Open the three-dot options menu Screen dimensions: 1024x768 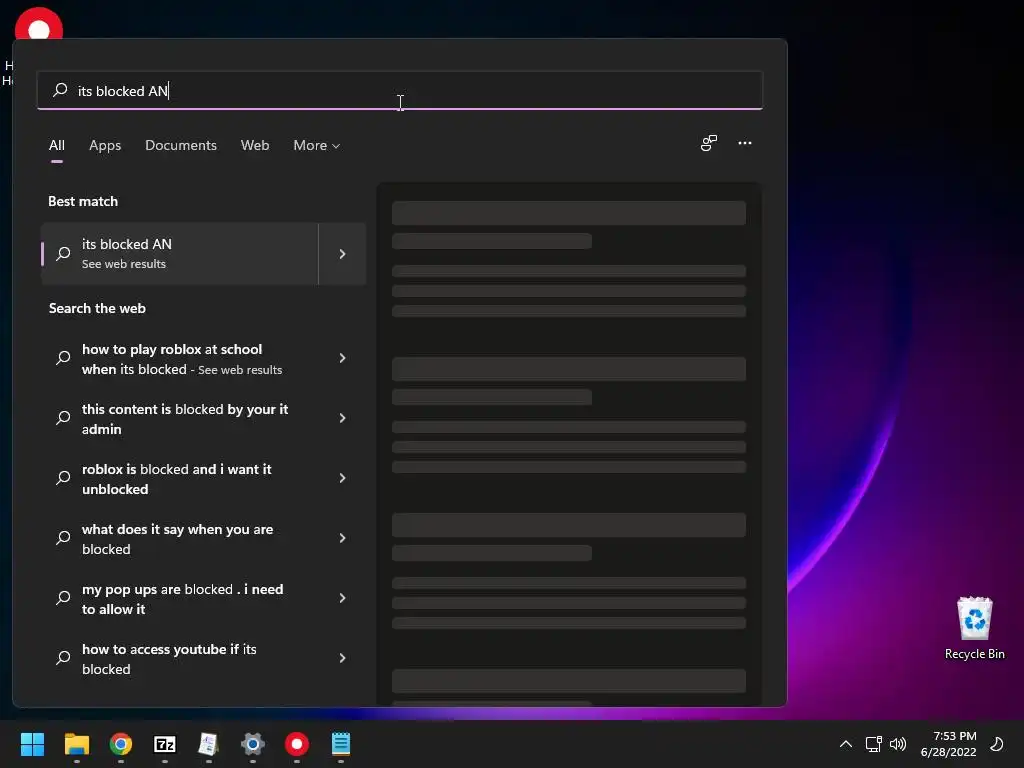744,143
